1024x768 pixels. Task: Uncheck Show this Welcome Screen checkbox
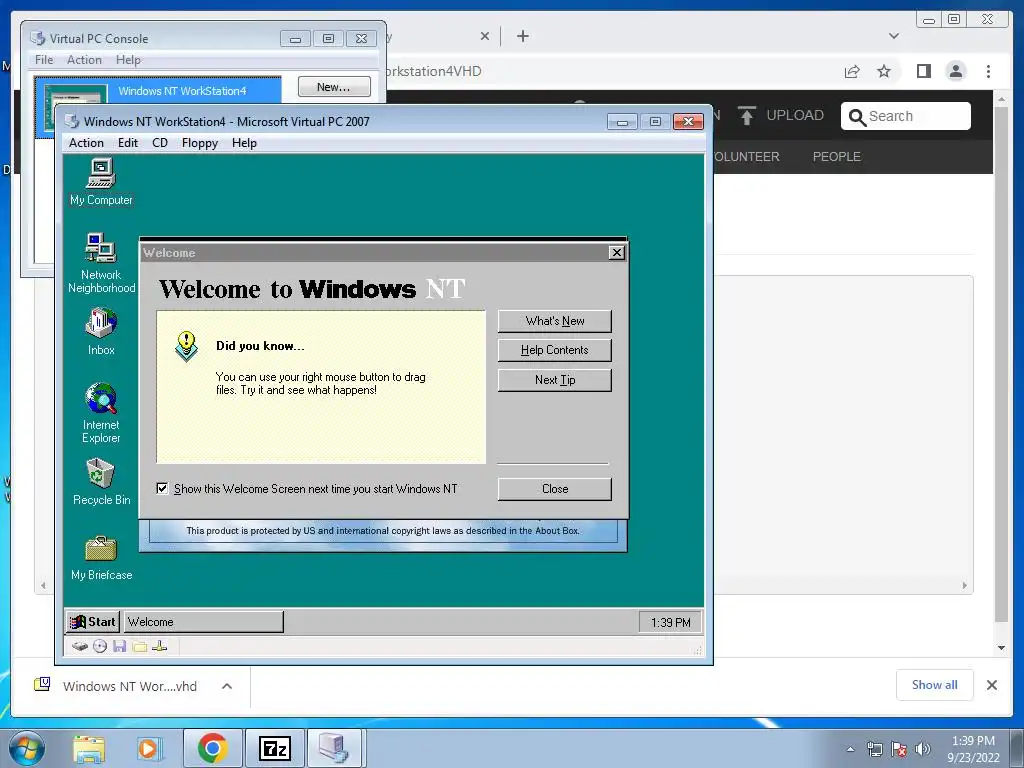point(163,488)
